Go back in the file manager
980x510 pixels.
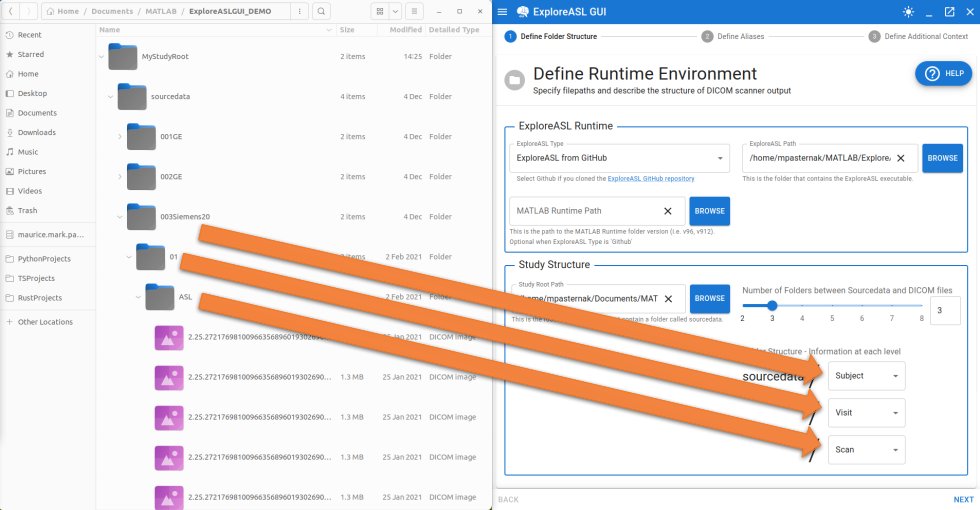pos(11,11)
